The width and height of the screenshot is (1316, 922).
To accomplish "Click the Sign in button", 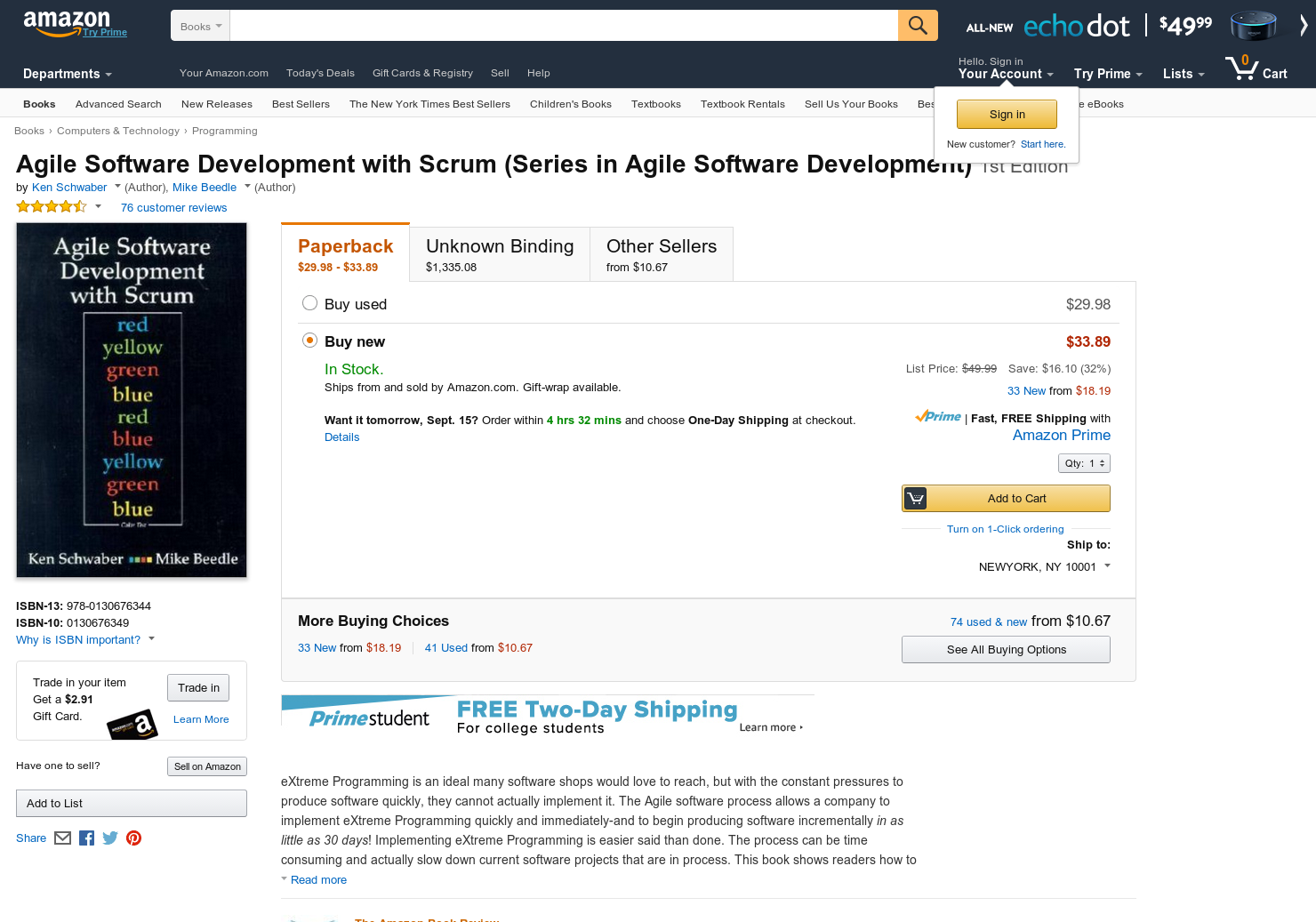I will 1006,114.
